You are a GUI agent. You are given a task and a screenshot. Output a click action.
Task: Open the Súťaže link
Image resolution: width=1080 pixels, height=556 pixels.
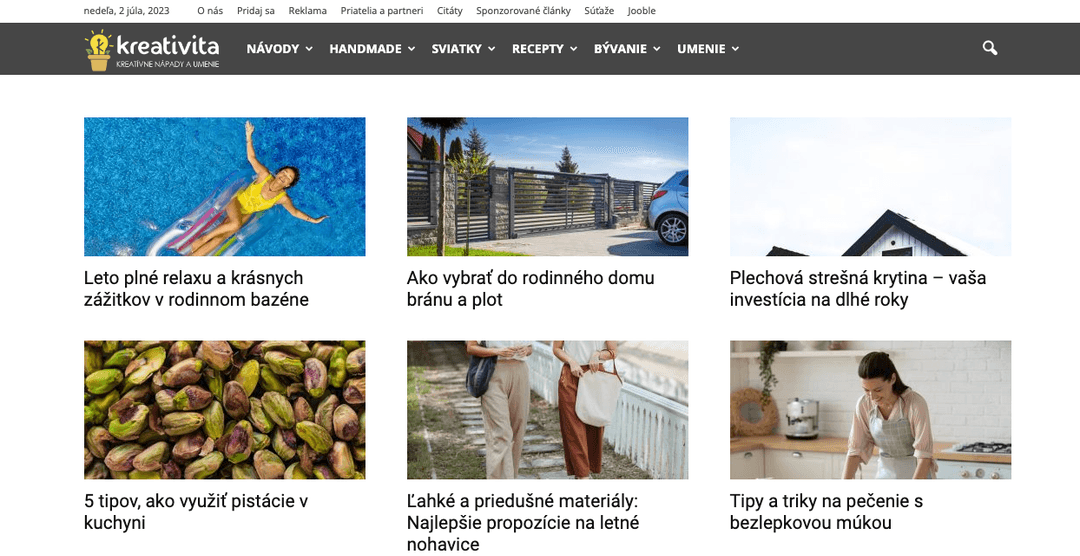tap(599, 11)
